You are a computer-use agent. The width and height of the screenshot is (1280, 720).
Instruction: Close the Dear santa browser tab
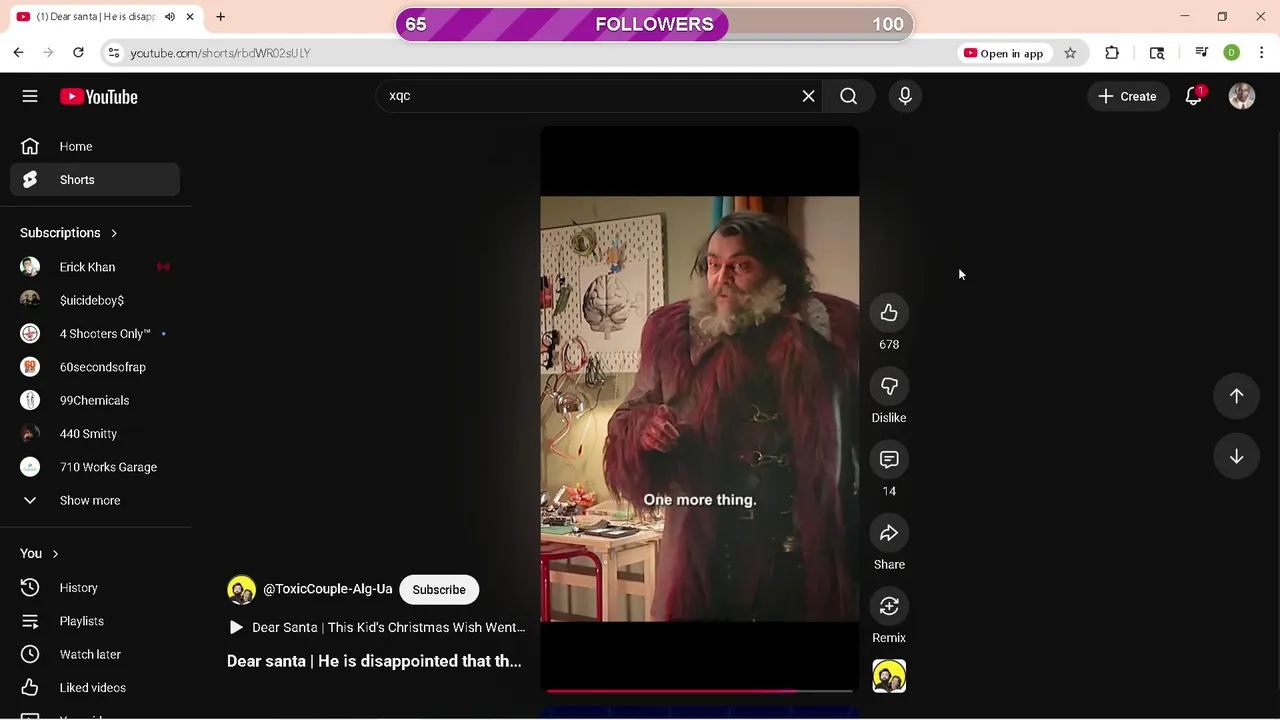pyautogui.click(x=189, y=17)
